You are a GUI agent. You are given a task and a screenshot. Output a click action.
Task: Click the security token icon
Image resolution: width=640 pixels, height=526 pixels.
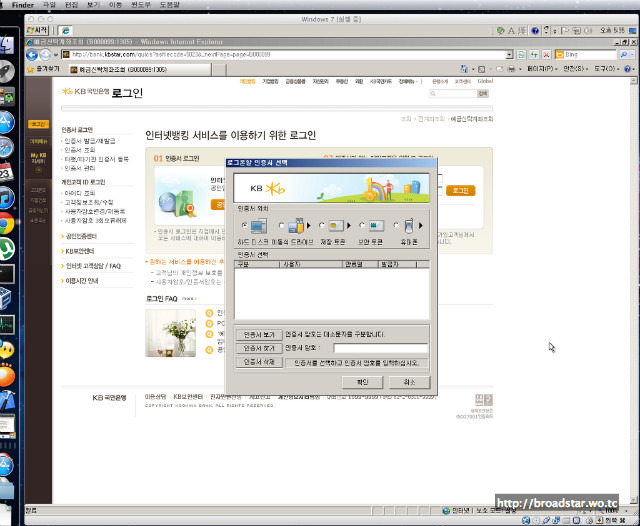point(376,226)
